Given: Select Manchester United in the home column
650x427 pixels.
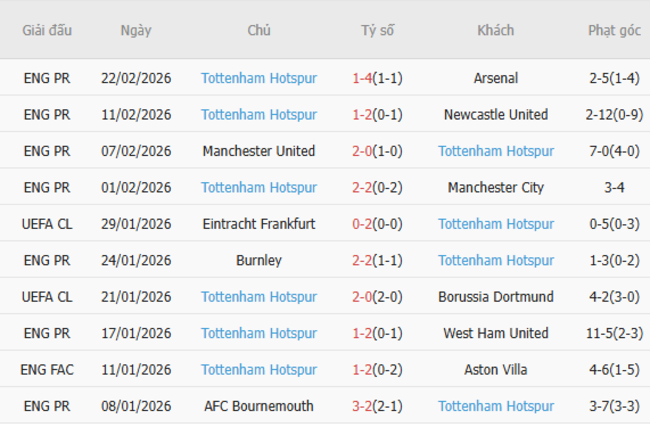Looking at the screenshot, I should pyautogui.click(x=259, y=151).
